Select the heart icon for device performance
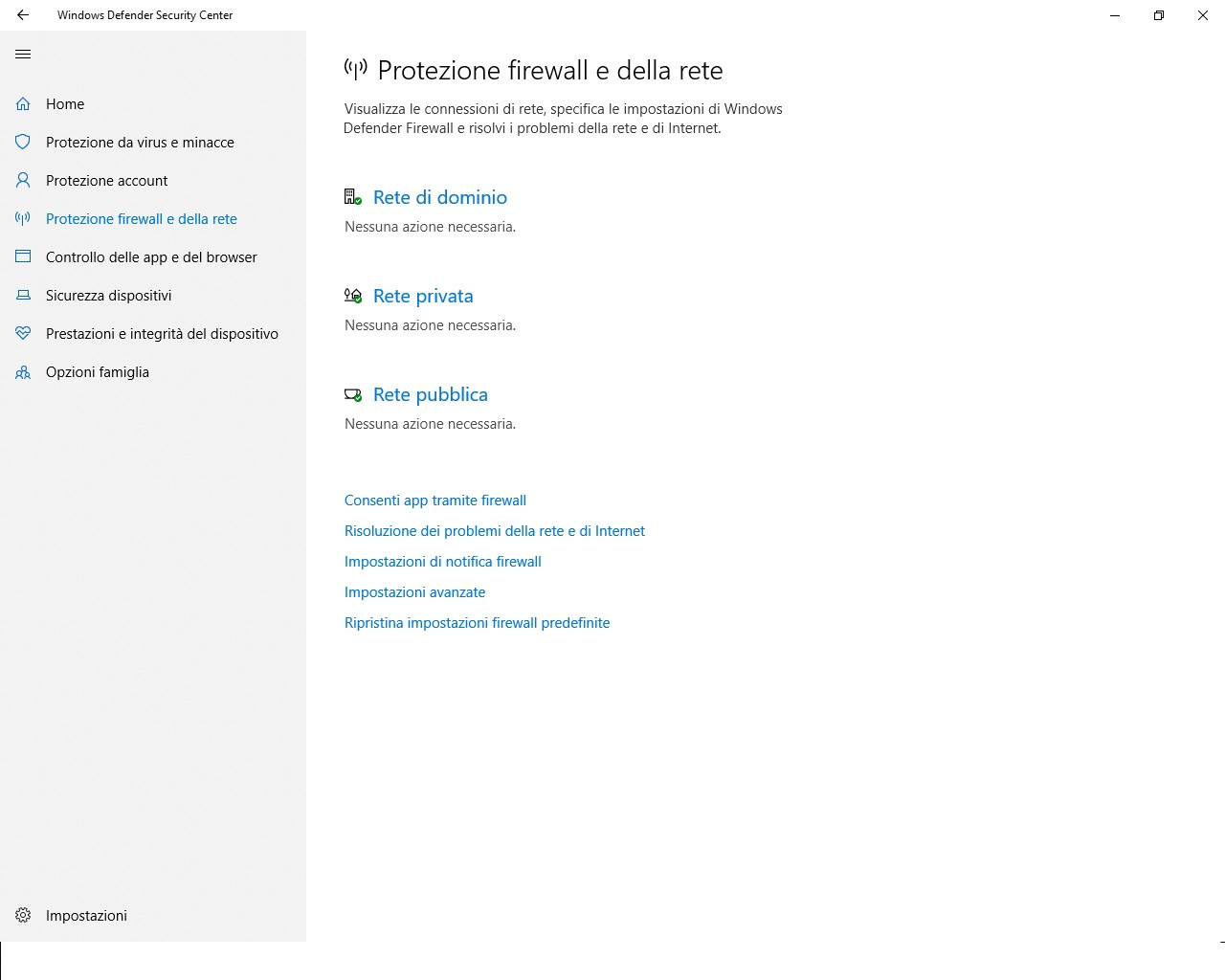The width and height of the screenshot is (1225, 980). (23, 333)
